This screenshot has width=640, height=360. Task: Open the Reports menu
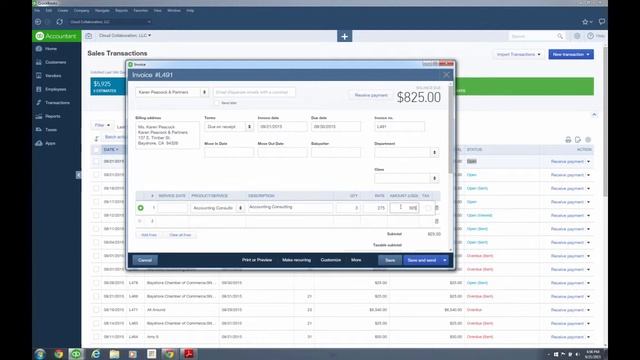(x=121, y=10)
